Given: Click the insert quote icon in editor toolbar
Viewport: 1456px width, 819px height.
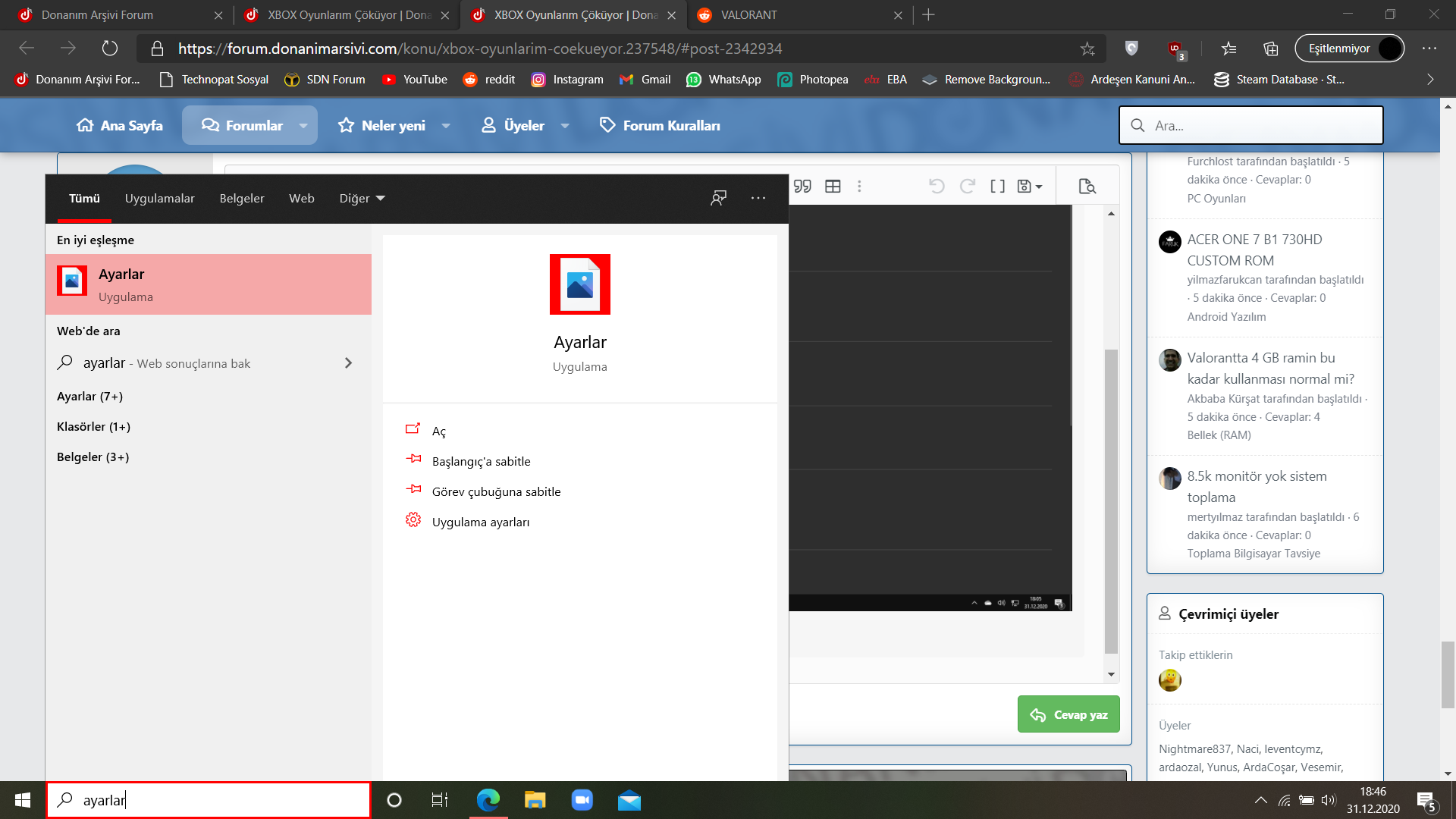Looking at the screenshot, I should tap(802, 187).
